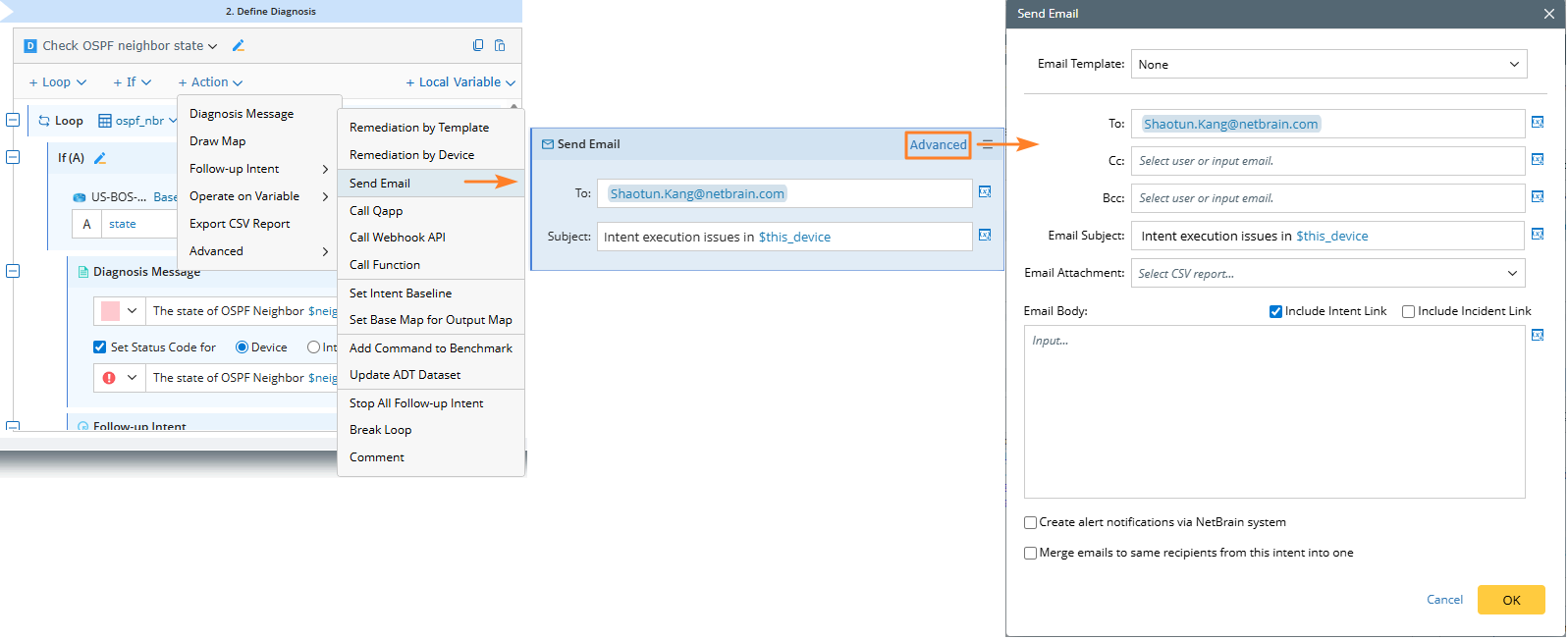The height and width of the screenshot is (640, 1568).
Task: Edit the Check OSPF neighbor state name with the pencil icon
Action: [x=238, y=45]
